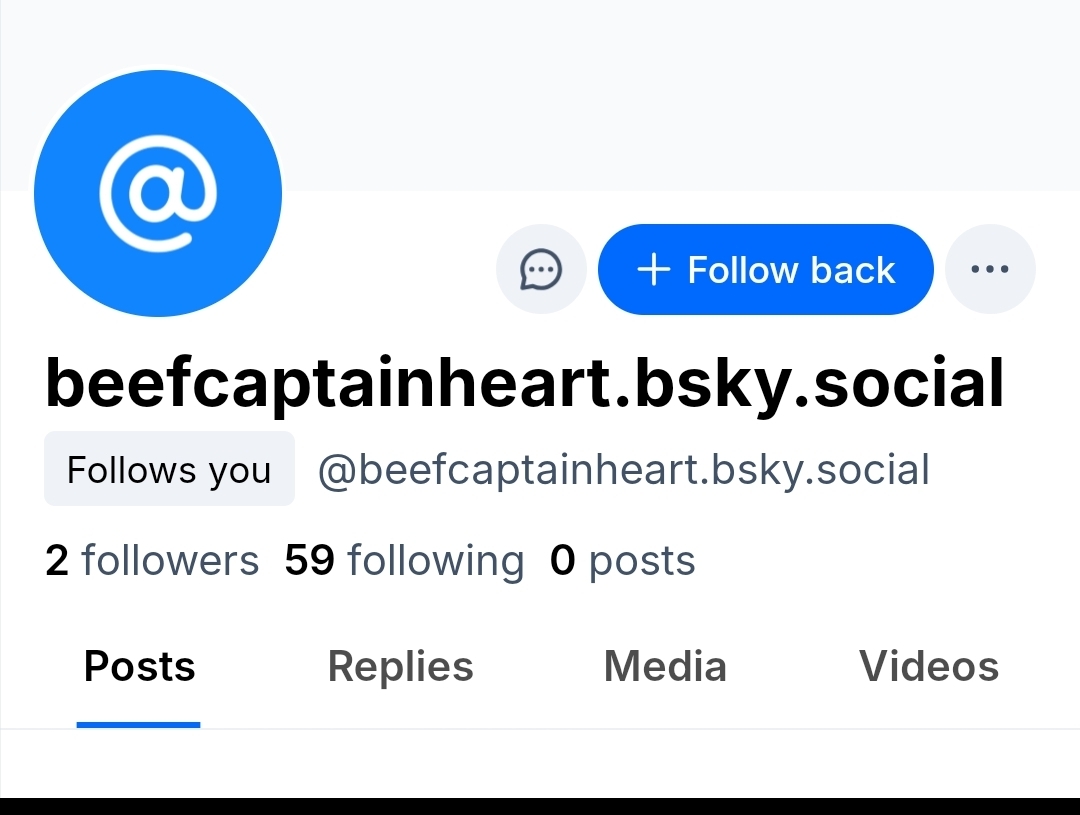Click the gray @beefcaptainheart.bsky.social handle
1080x815 pixels.
click(x=623, y=469)
